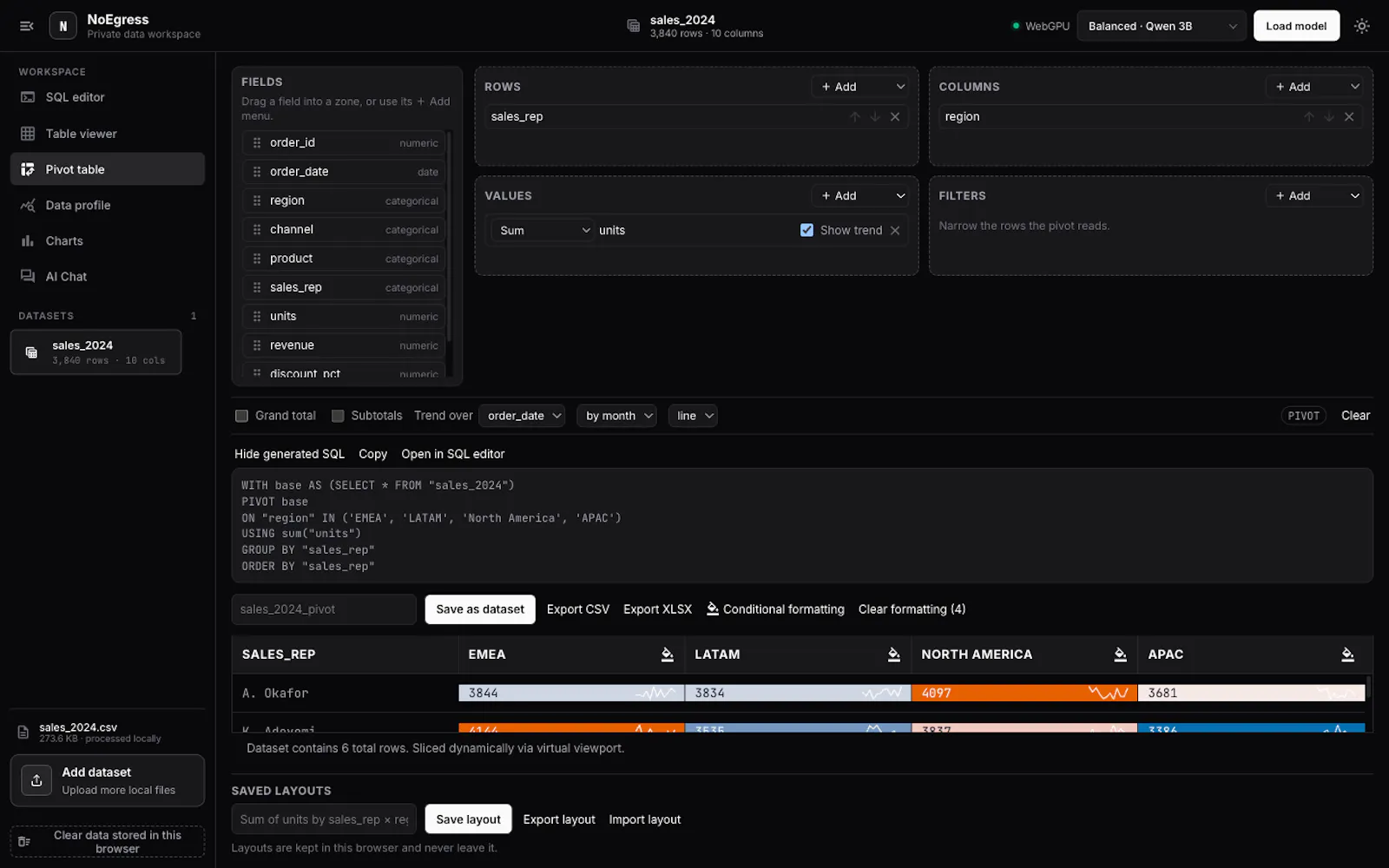Screen dimensions: 1389x868
Task: Select the sales_2024 dataset card
Action: (95, 352)
